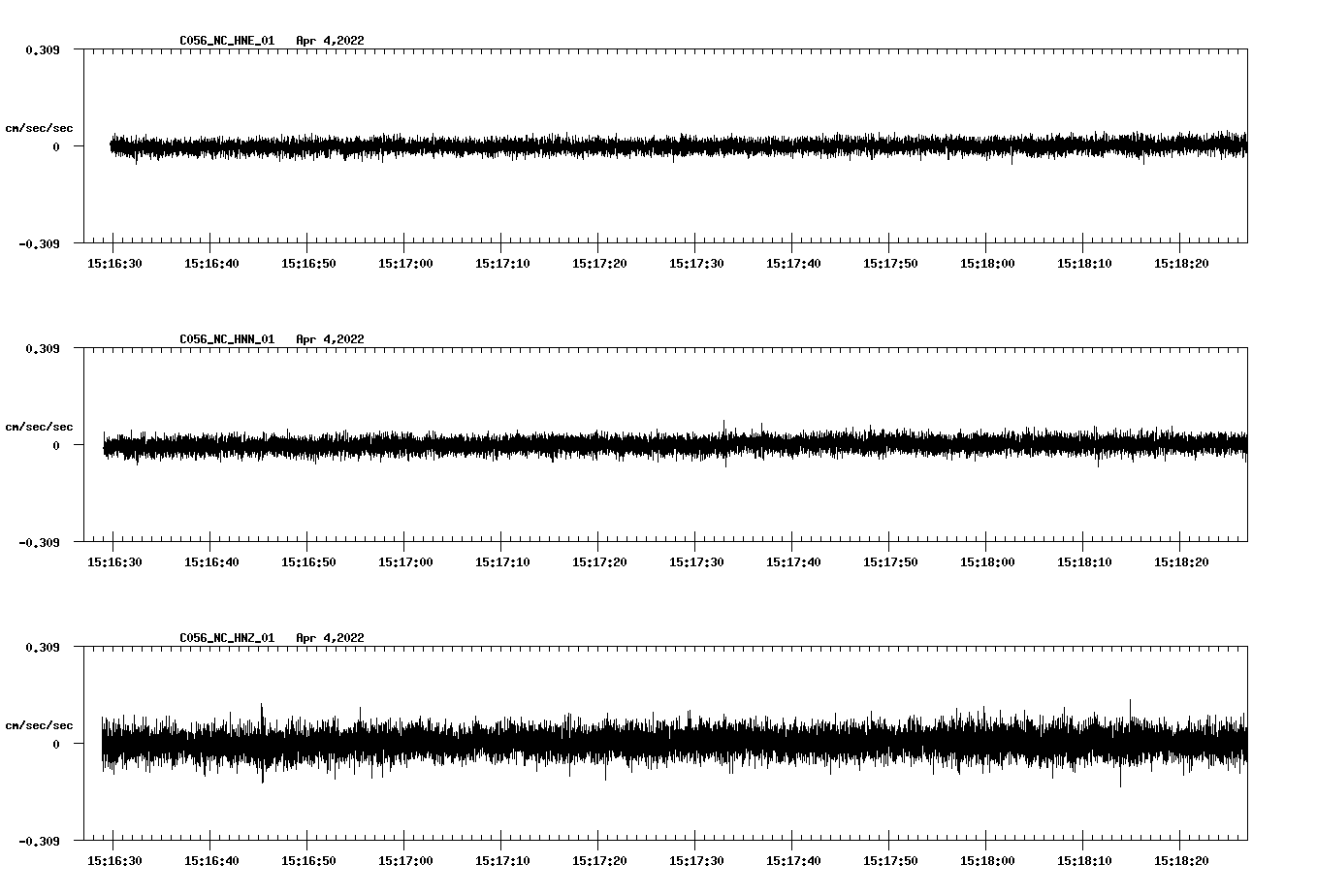Viewport: 1317px width, 896px height.
Task: Click the Apr 4,2022 date above HNE plot
Action: coord(330,41)
